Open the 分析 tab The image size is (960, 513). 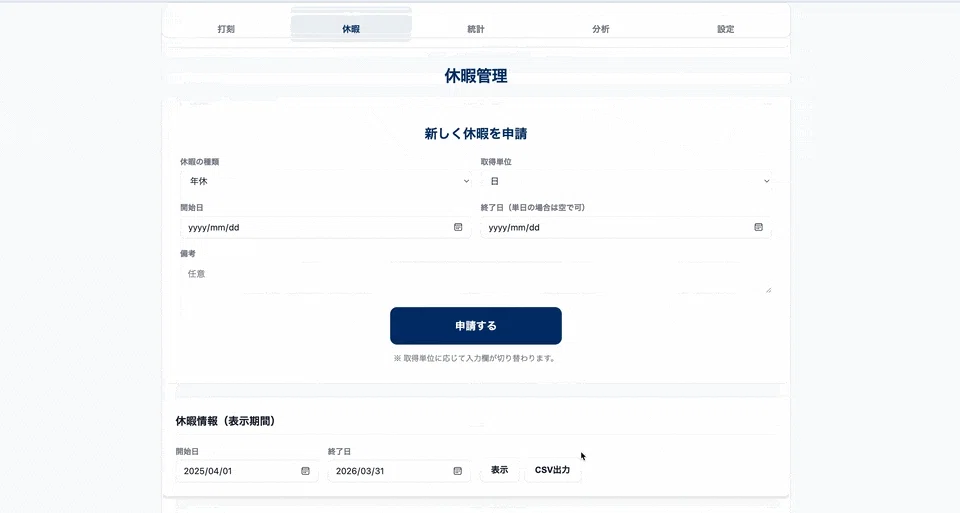tap(601, 29)
